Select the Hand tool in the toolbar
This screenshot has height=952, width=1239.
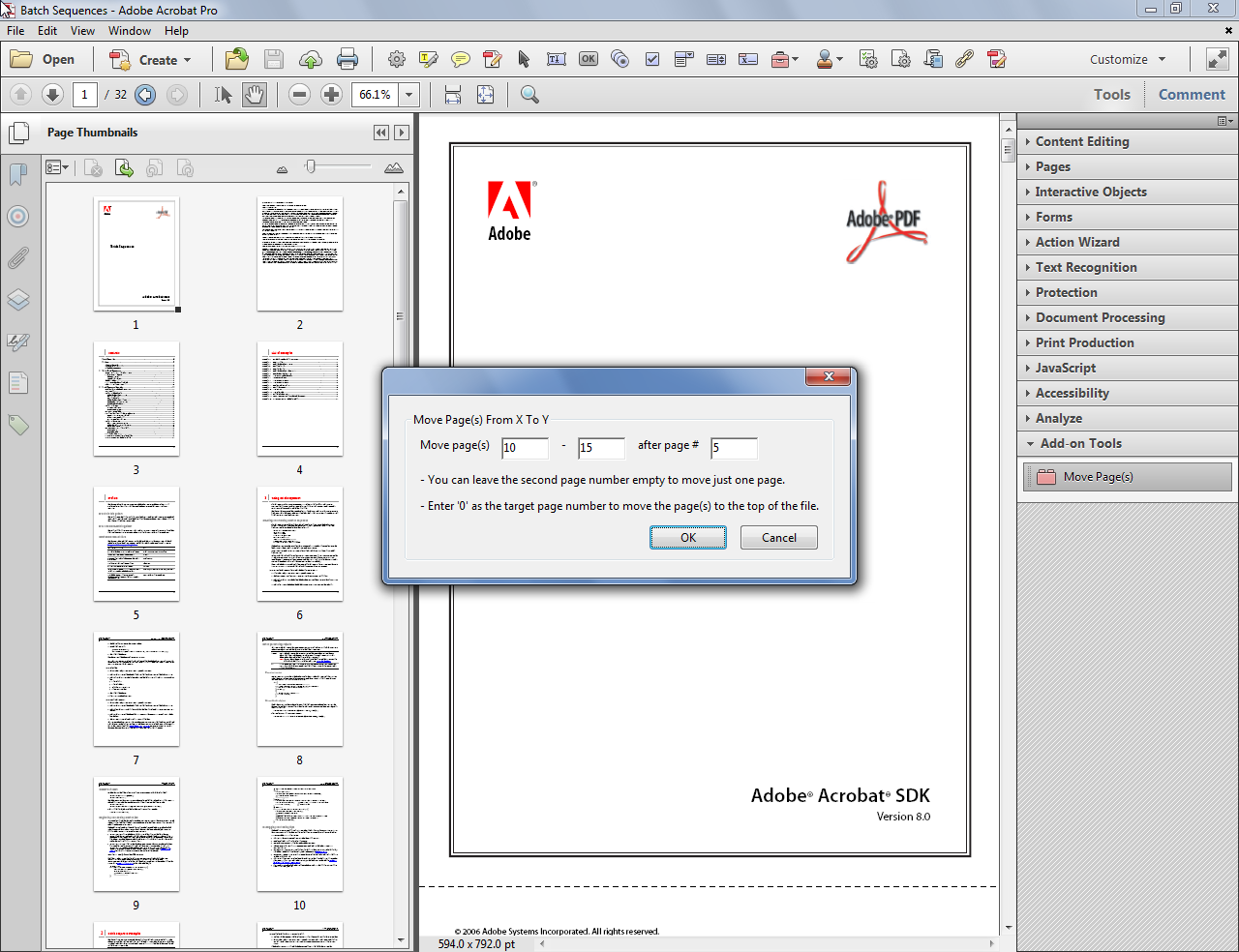coord(254,94)
